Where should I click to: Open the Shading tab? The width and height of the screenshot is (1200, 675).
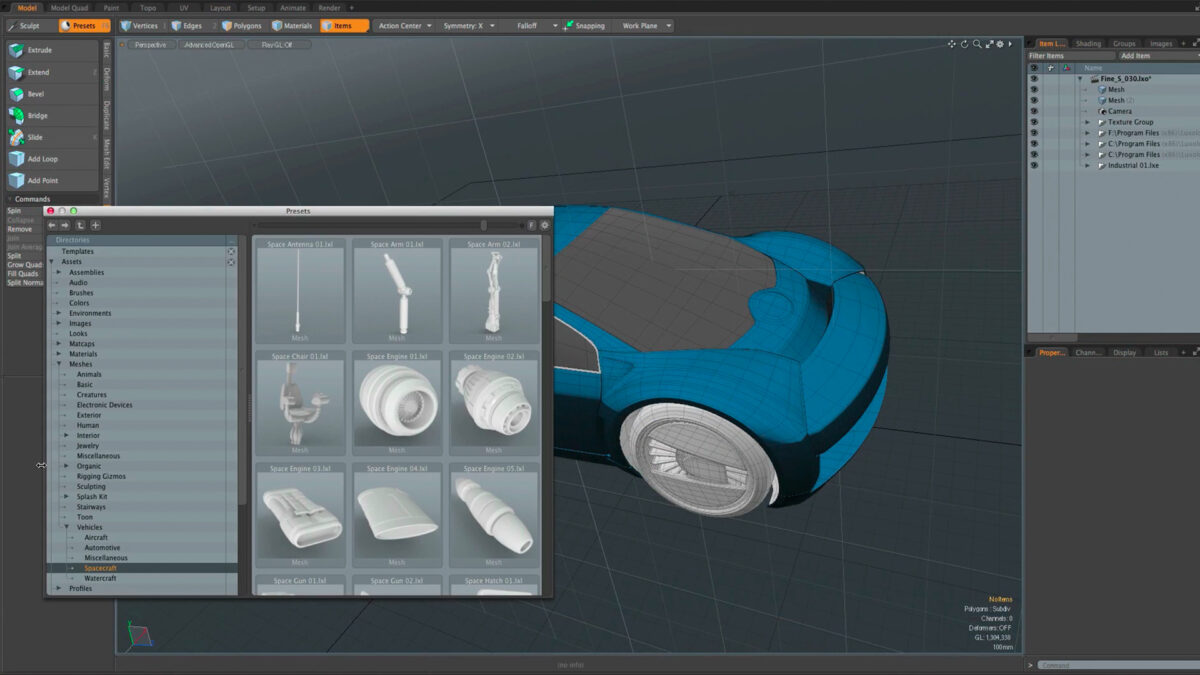[1088, 44]
